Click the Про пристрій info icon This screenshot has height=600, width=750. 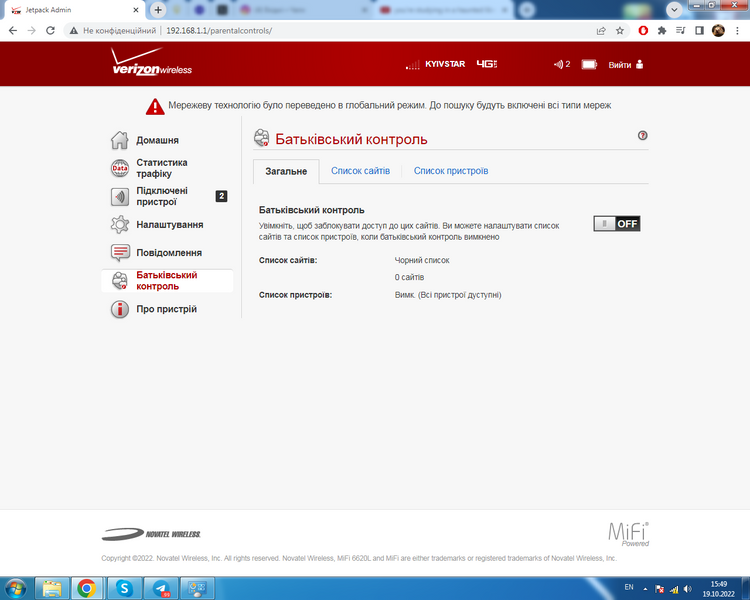[x=120, y=309]
